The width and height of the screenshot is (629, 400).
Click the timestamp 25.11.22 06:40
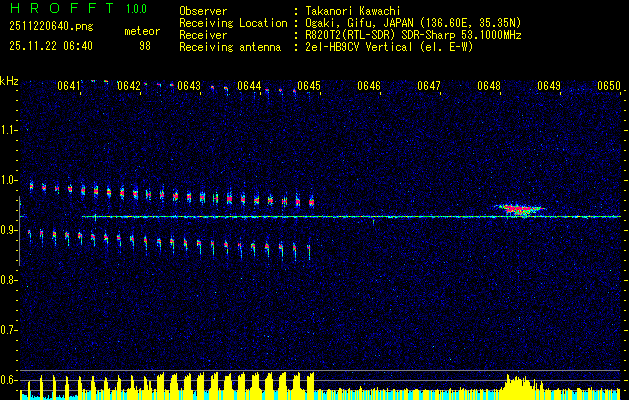tap(51, 46)
